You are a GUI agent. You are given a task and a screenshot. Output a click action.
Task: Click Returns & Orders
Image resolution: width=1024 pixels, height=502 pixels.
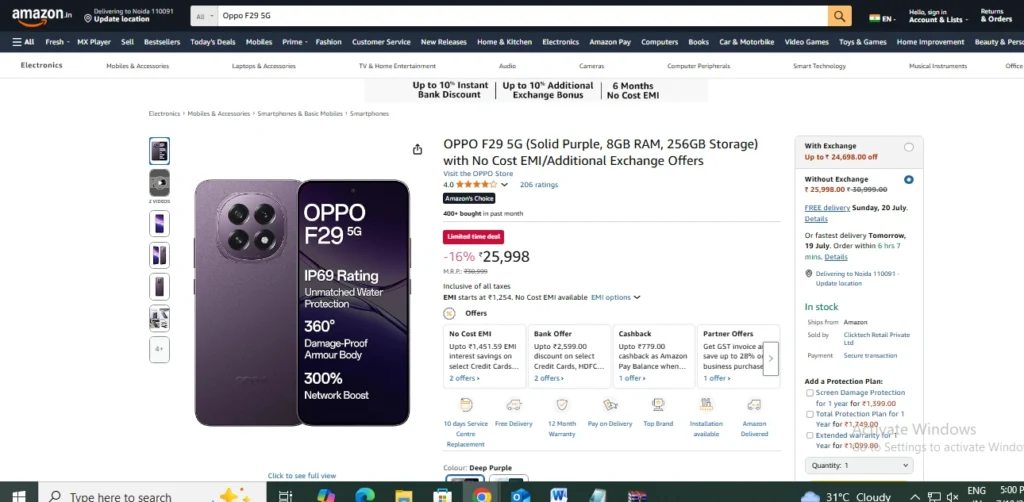tap(996, 16)
